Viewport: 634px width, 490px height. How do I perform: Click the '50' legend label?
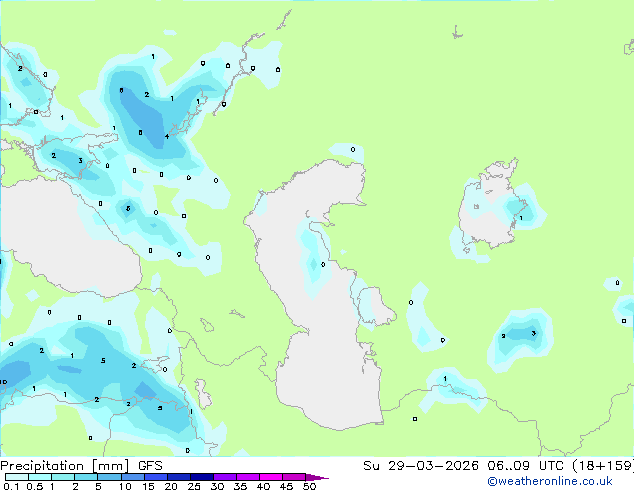click(x=309, y=486)
